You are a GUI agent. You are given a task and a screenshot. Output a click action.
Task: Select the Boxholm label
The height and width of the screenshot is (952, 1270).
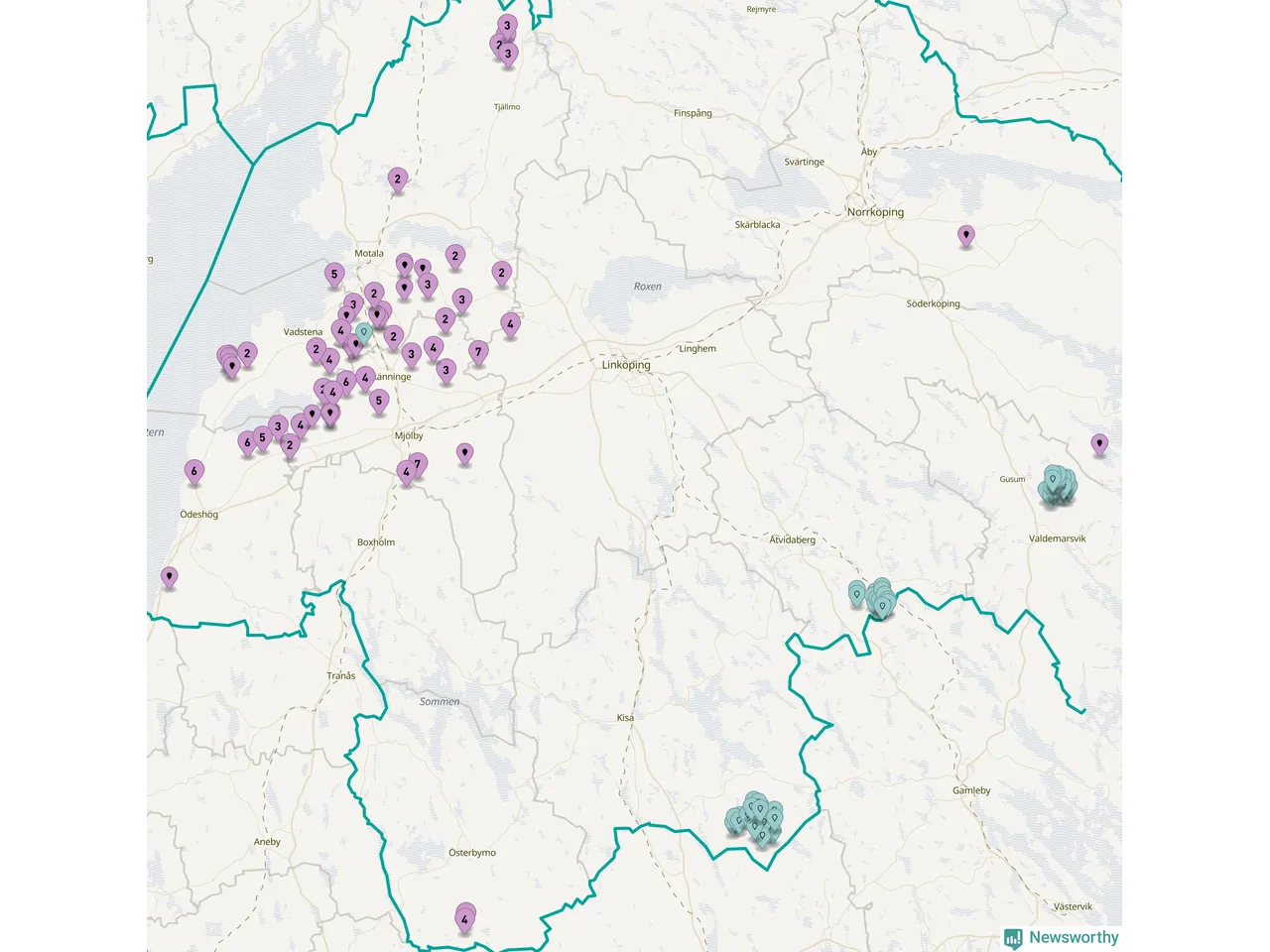[x=376, y=542]
